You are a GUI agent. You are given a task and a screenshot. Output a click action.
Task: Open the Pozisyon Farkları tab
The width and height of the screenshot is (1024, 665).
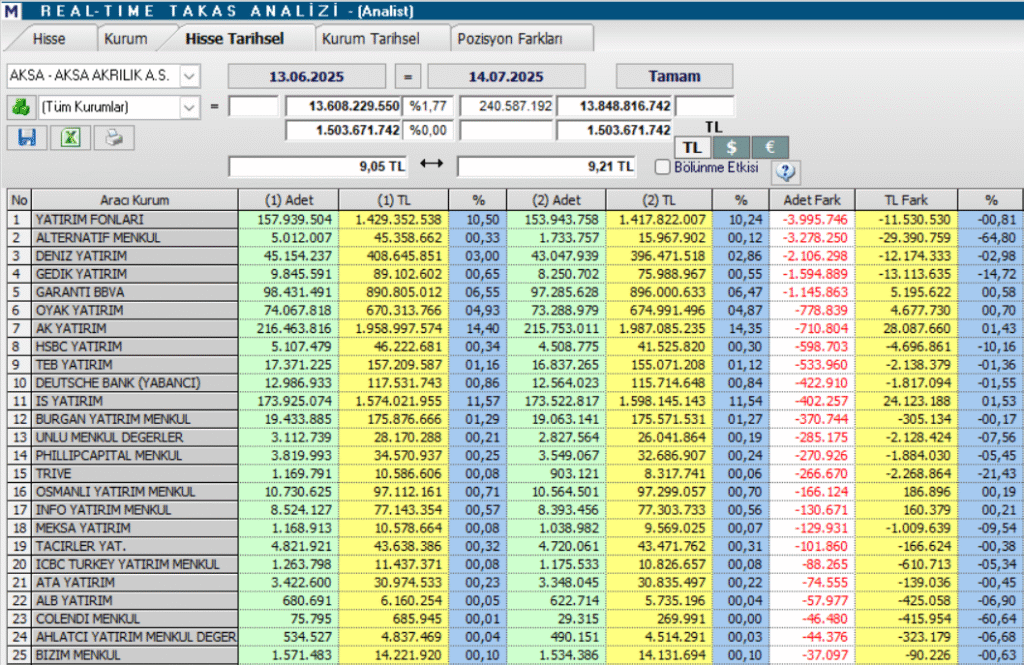[x=510, y=39]
